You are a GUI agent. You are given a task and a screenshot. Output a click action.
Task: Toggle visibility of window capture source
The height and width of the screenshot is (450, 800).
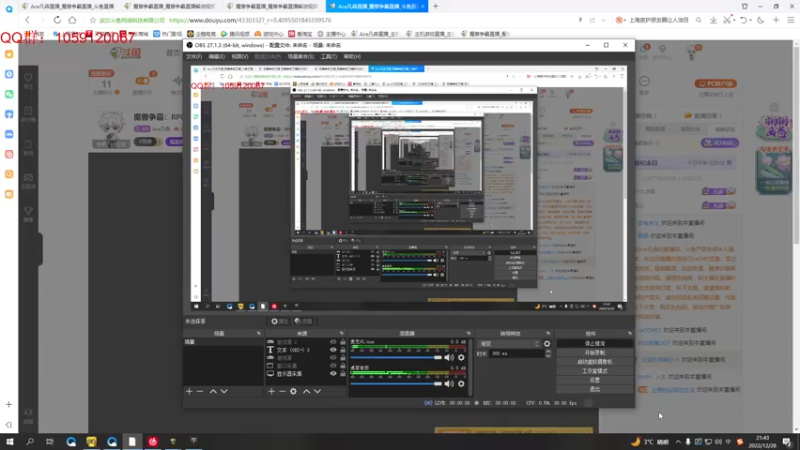333,366
